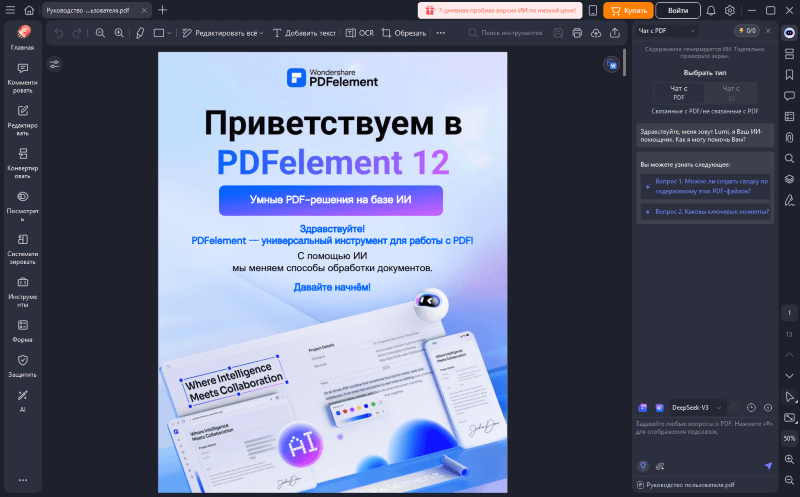
Task: Expand the select cursor tool options
Action: (x=789, y=396)
